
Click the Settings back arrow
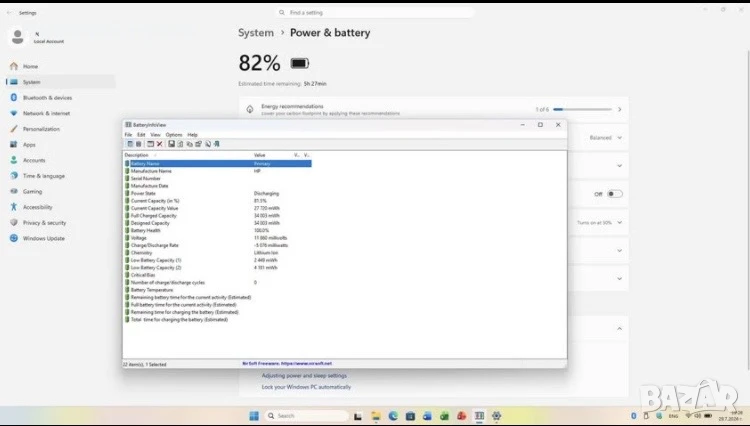click(9, 13)
